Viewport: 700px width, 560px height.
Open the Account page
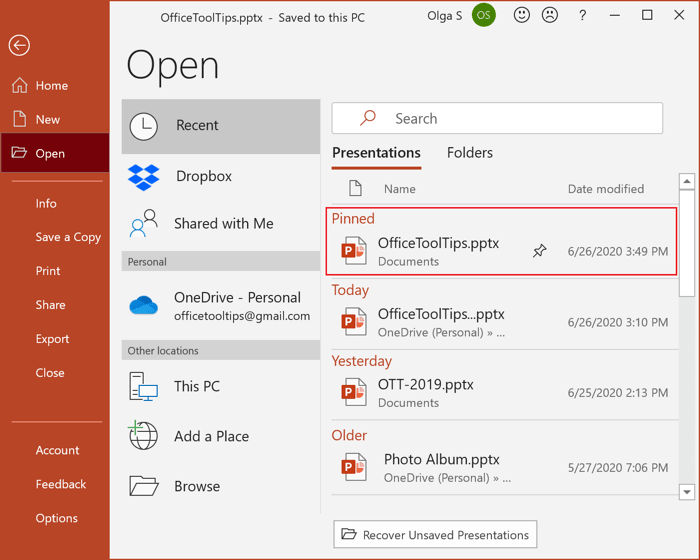55,450
